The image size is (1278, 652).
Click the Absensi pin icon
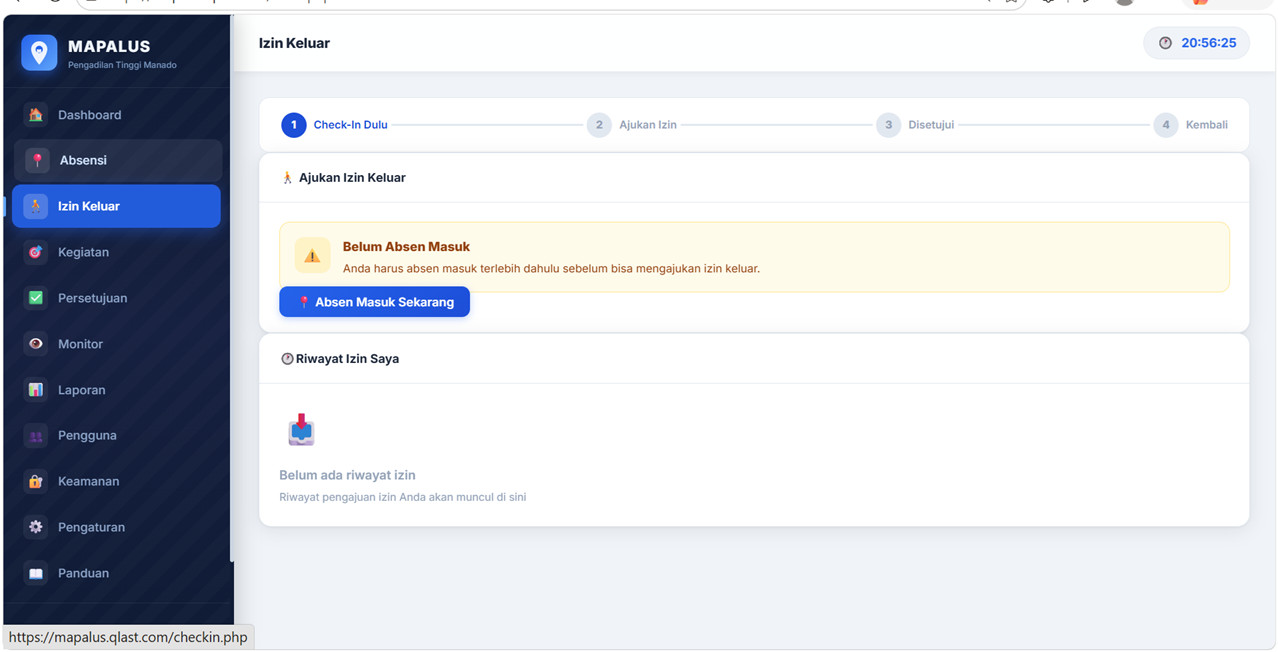pos(38,160)
